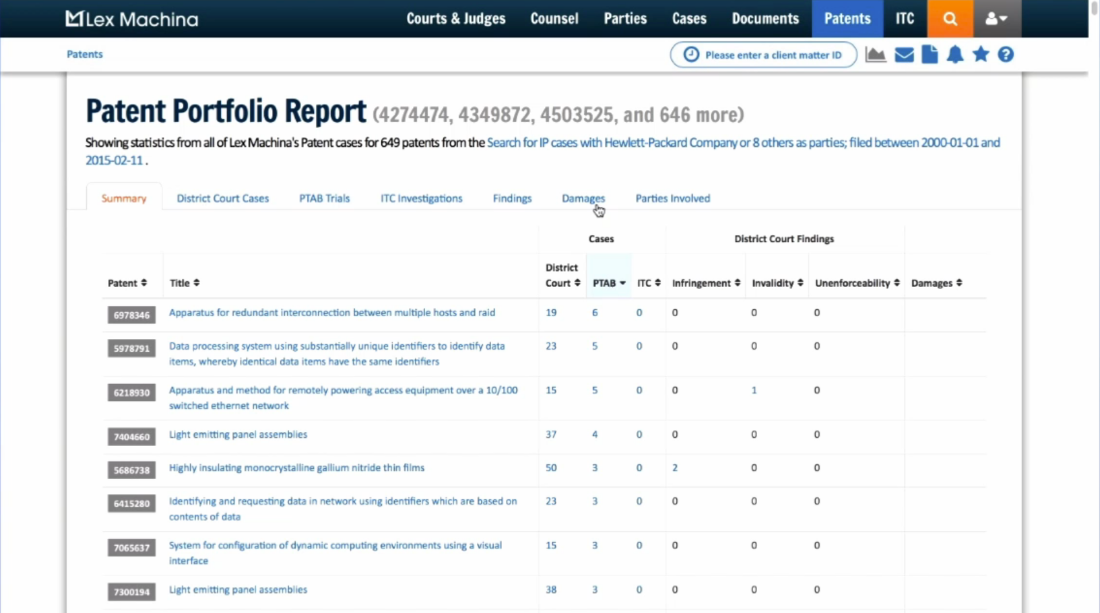Open the help question mark icon

pyautogui.click(x=1006, y=55)
